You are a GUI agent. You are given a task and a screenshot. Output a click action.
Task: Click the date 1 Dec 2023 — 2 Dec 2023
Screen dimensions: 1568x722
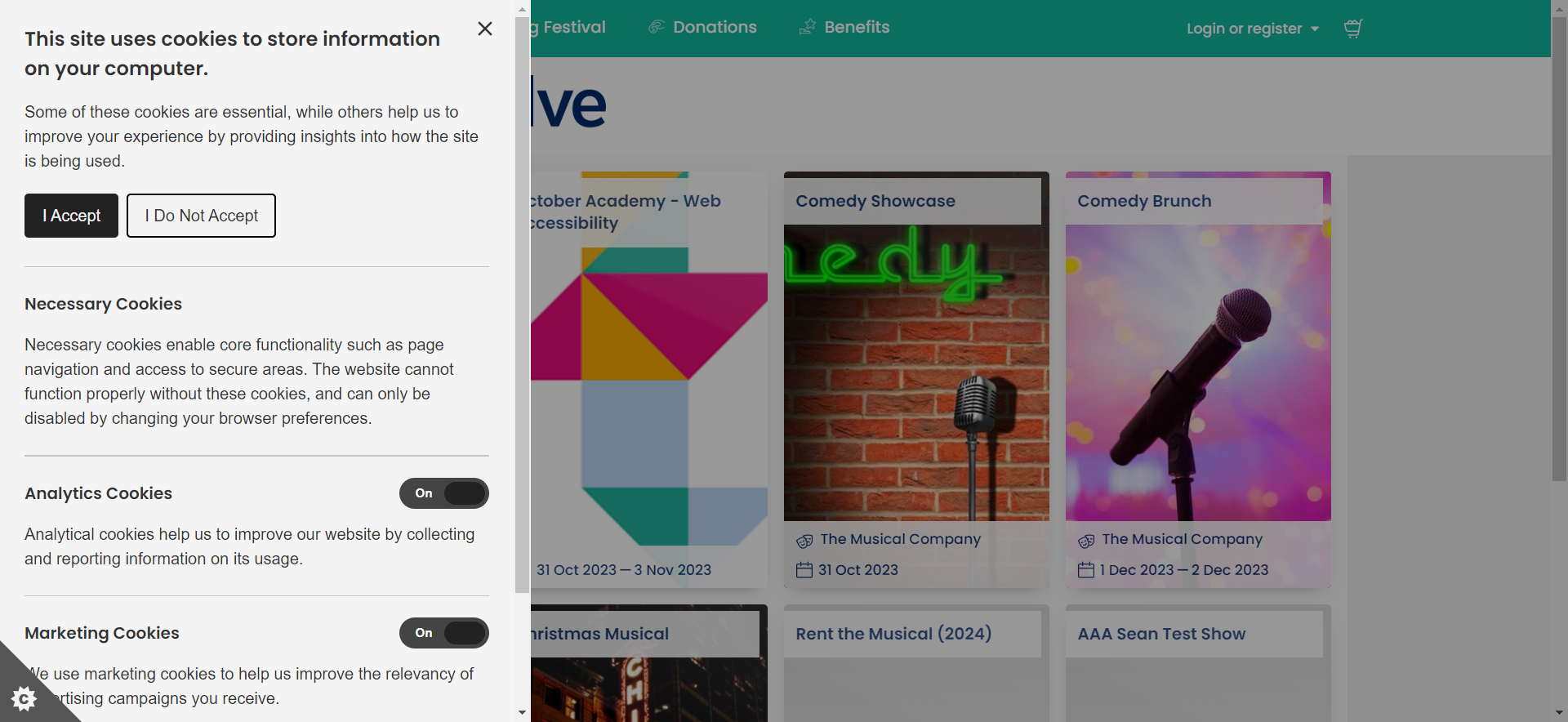[x=1184, y=570]
